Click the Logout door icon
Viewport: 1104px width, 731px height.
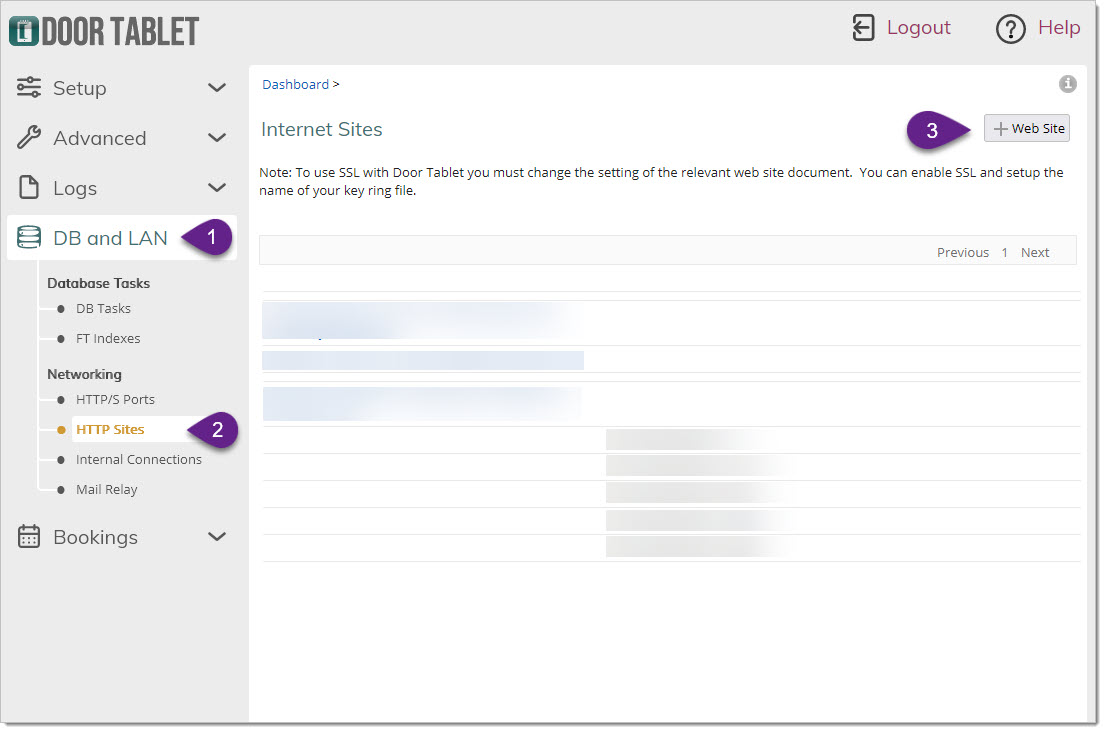point(863,28)
